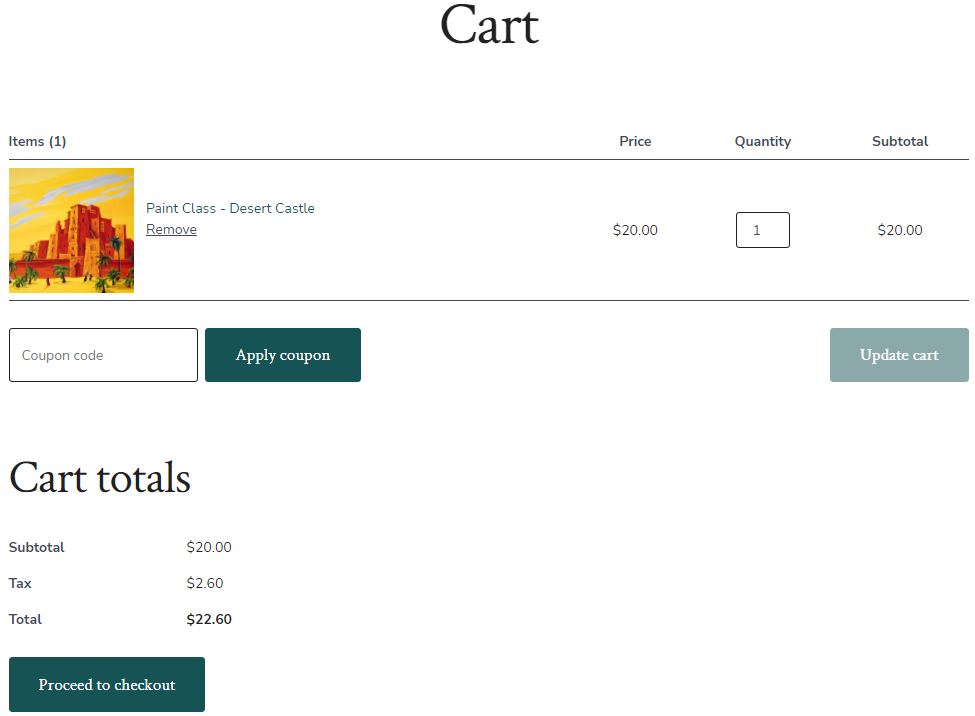Click the Desert Castle painting thumbnail
Image resolution: width=975 pixels, height=716 pixels.
click(x=71, y=230)
